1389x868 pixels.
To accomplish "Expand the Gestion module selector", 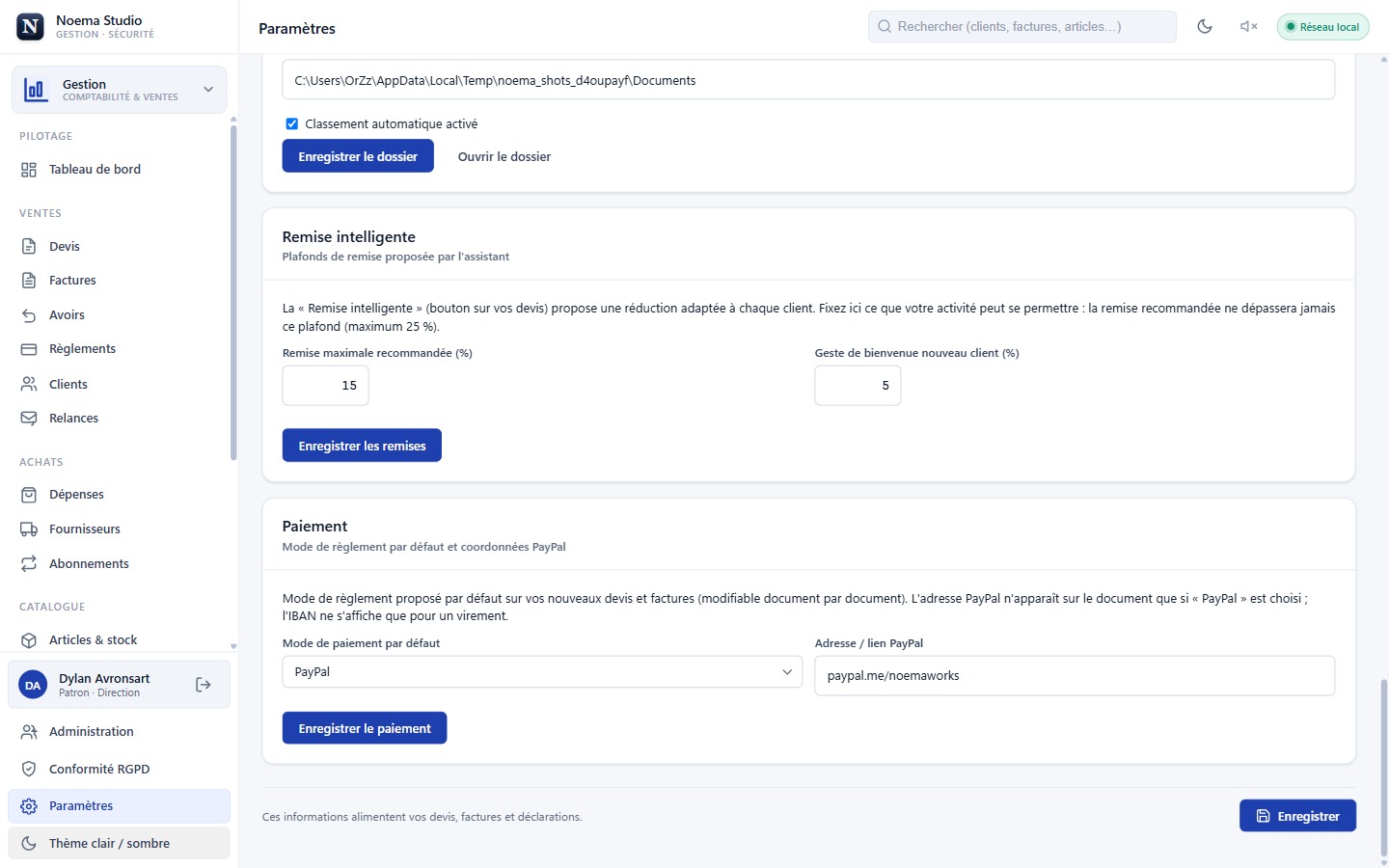I will 119,90.
